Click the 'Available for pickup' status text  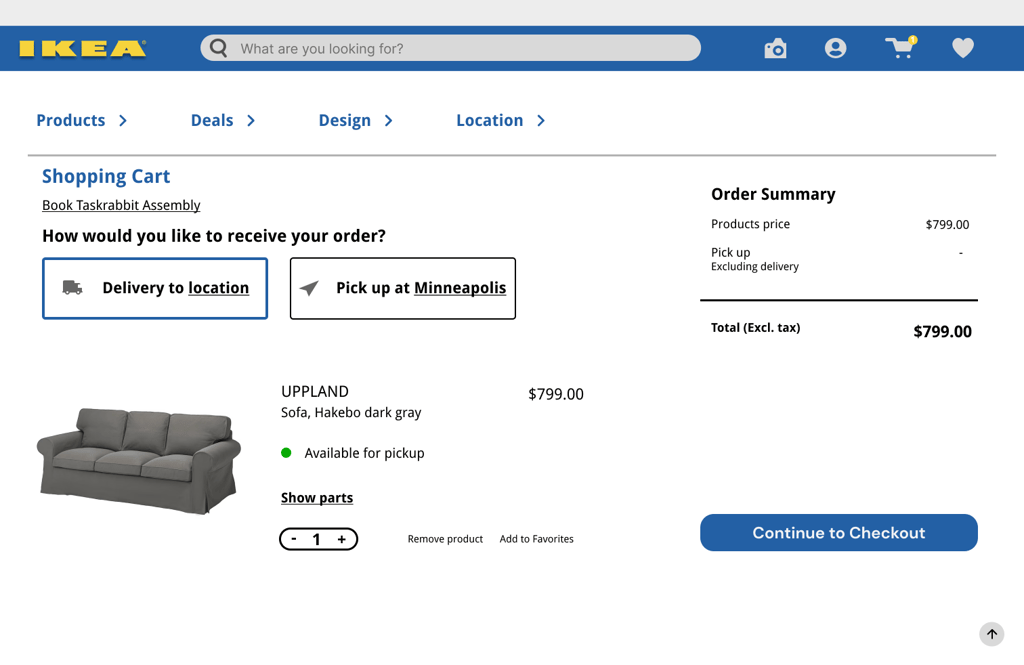coord(364,453)
